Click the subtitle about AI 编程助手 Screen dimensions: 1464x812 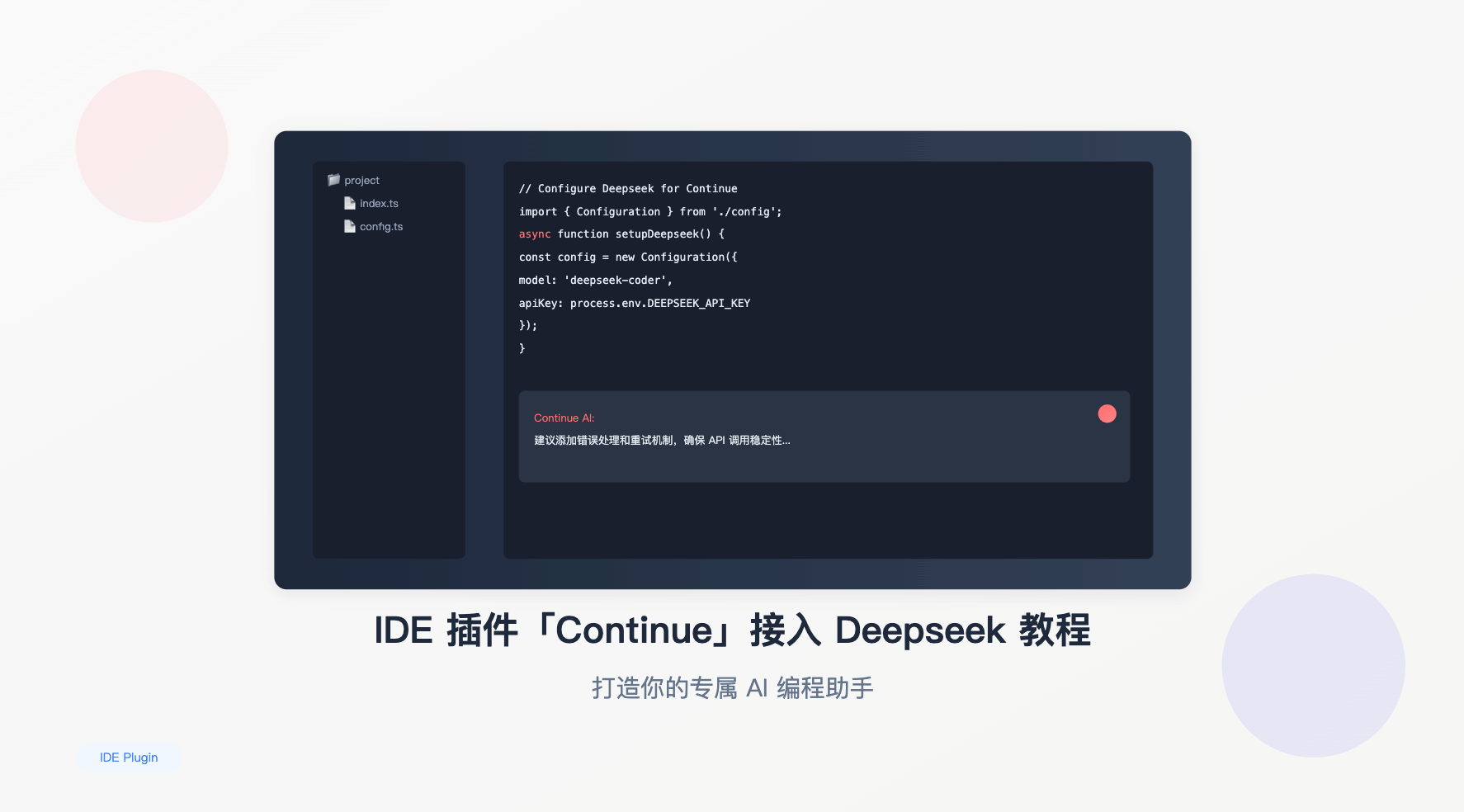click(x=732, y=687)
